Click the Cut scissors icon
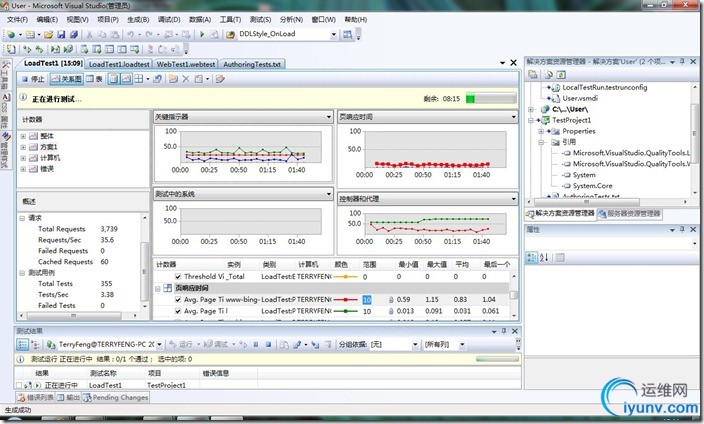704x424 pixels. (x=89, y=35)
